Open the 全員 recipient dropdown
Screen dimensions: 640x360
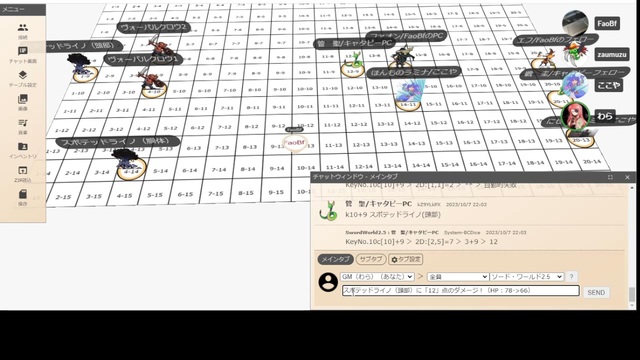click(x=458, y=277)
